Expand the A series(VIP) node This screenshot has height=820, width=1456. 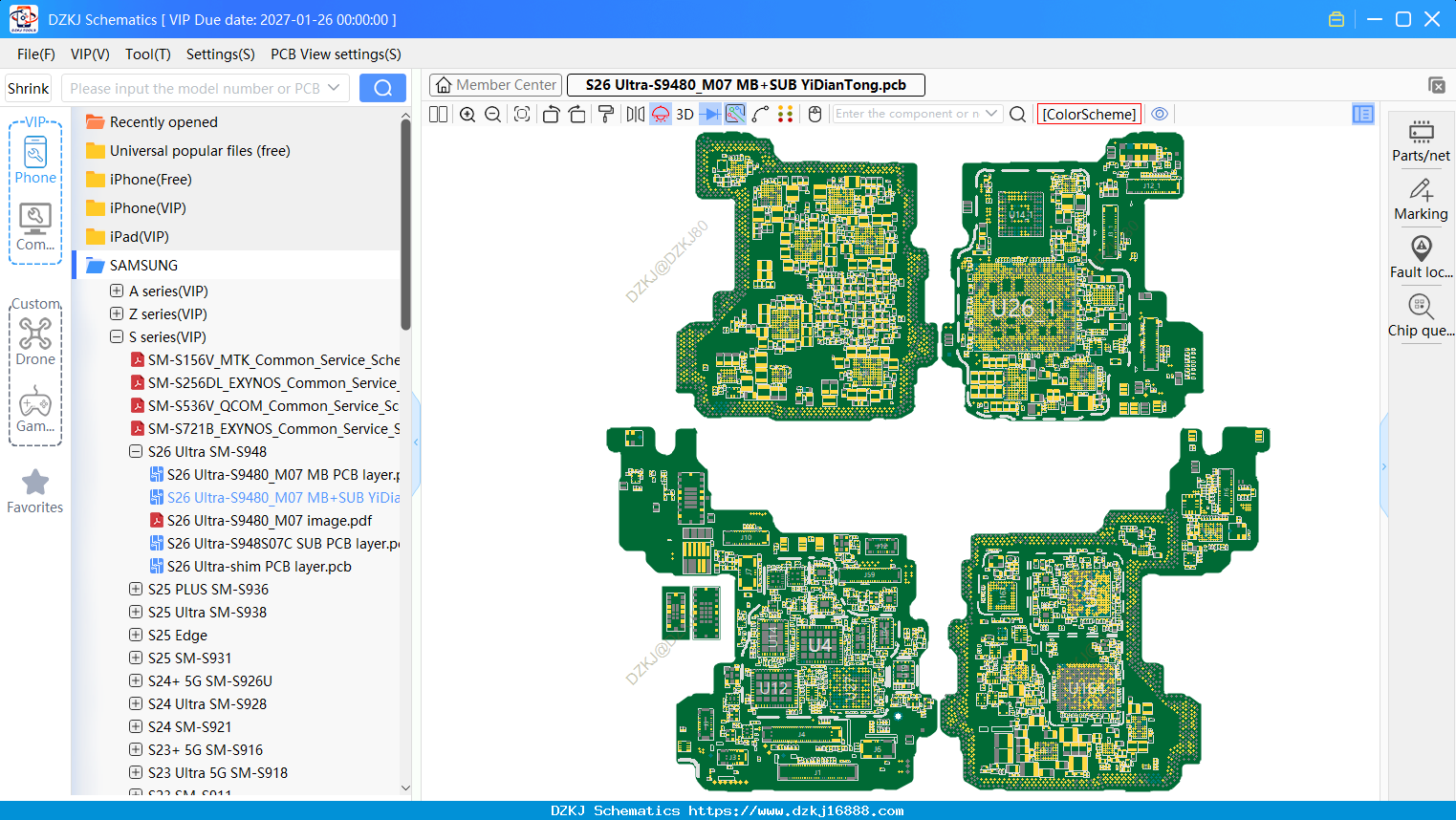pos(117,291)
